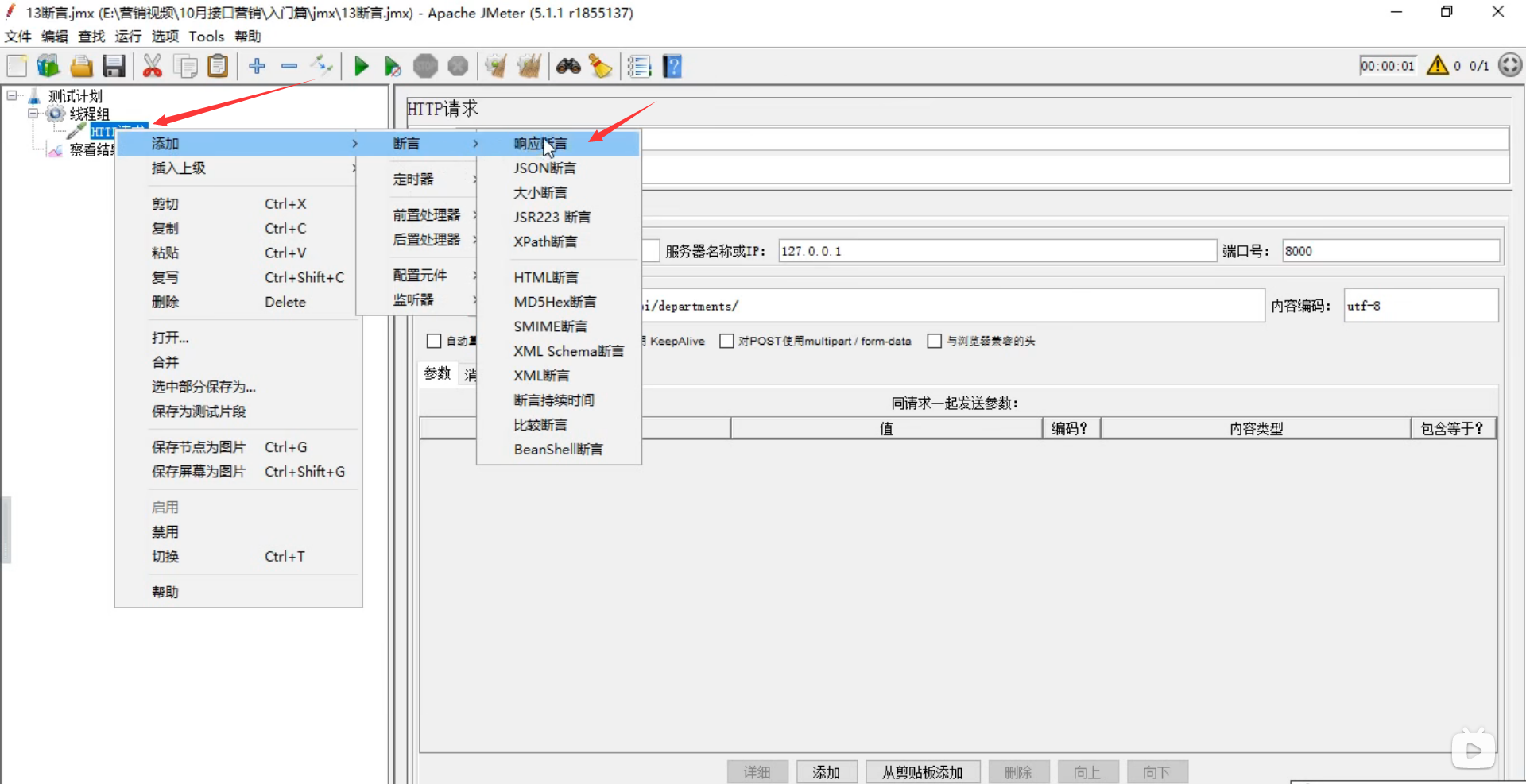Expand the 断言 submenu
Screen dimensions: 1526x784
click(418, 144)
